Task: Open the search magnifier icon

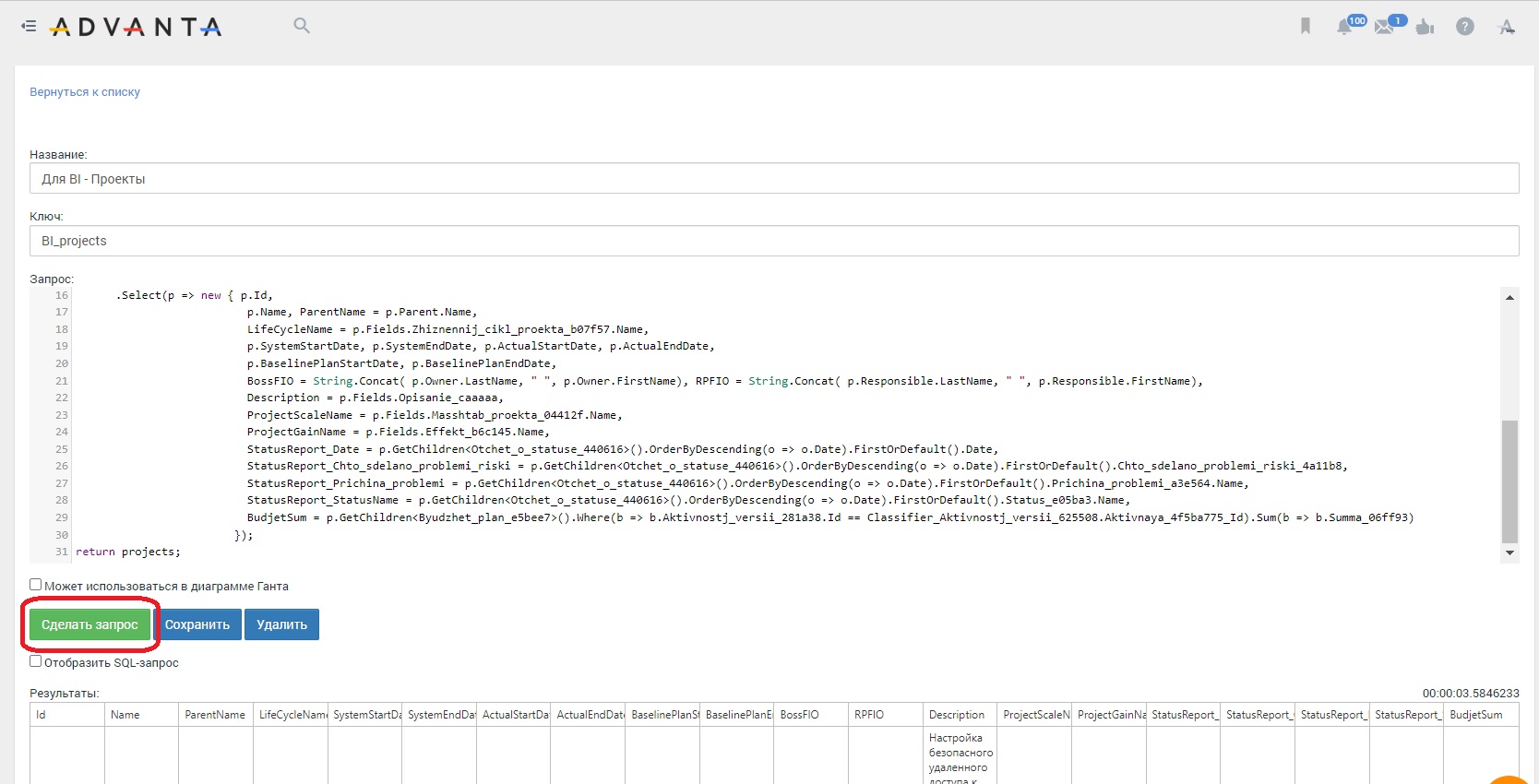Action: 302,26
